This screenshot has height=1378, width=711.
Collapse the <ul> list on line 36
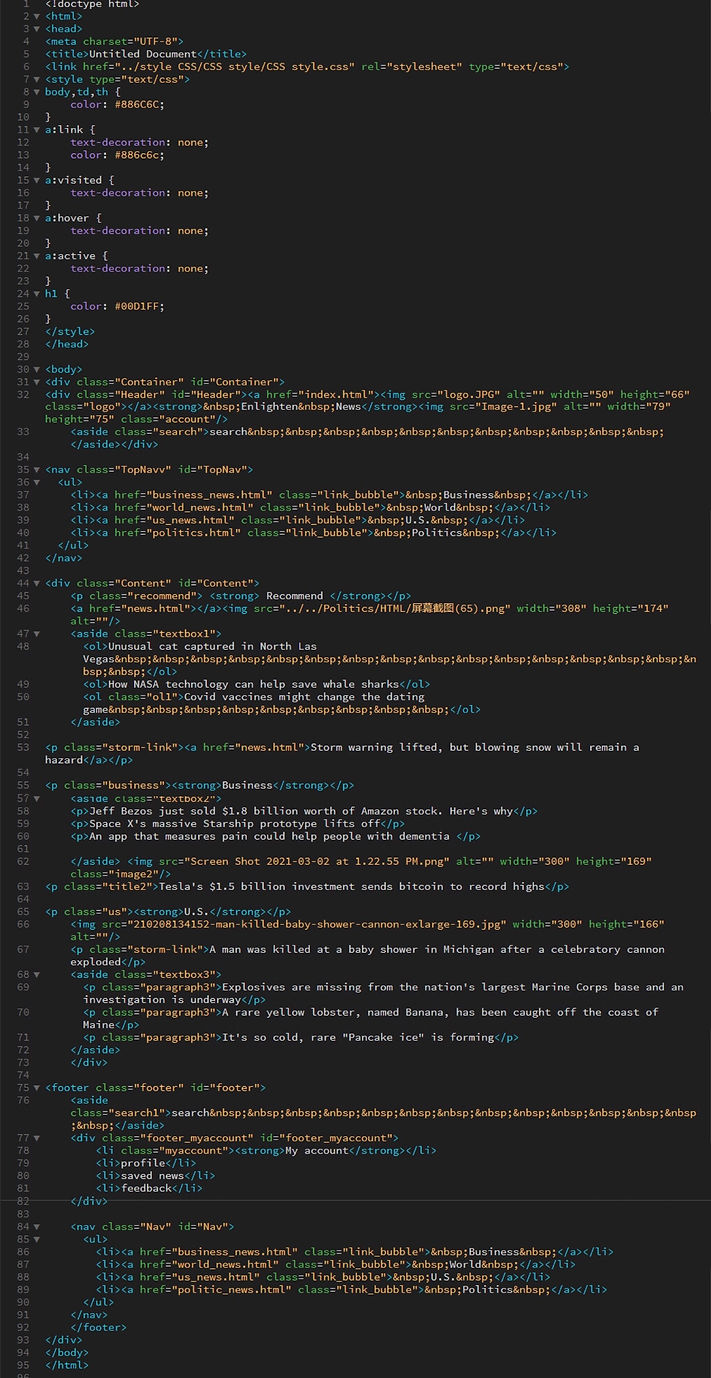tap(37, 482)
